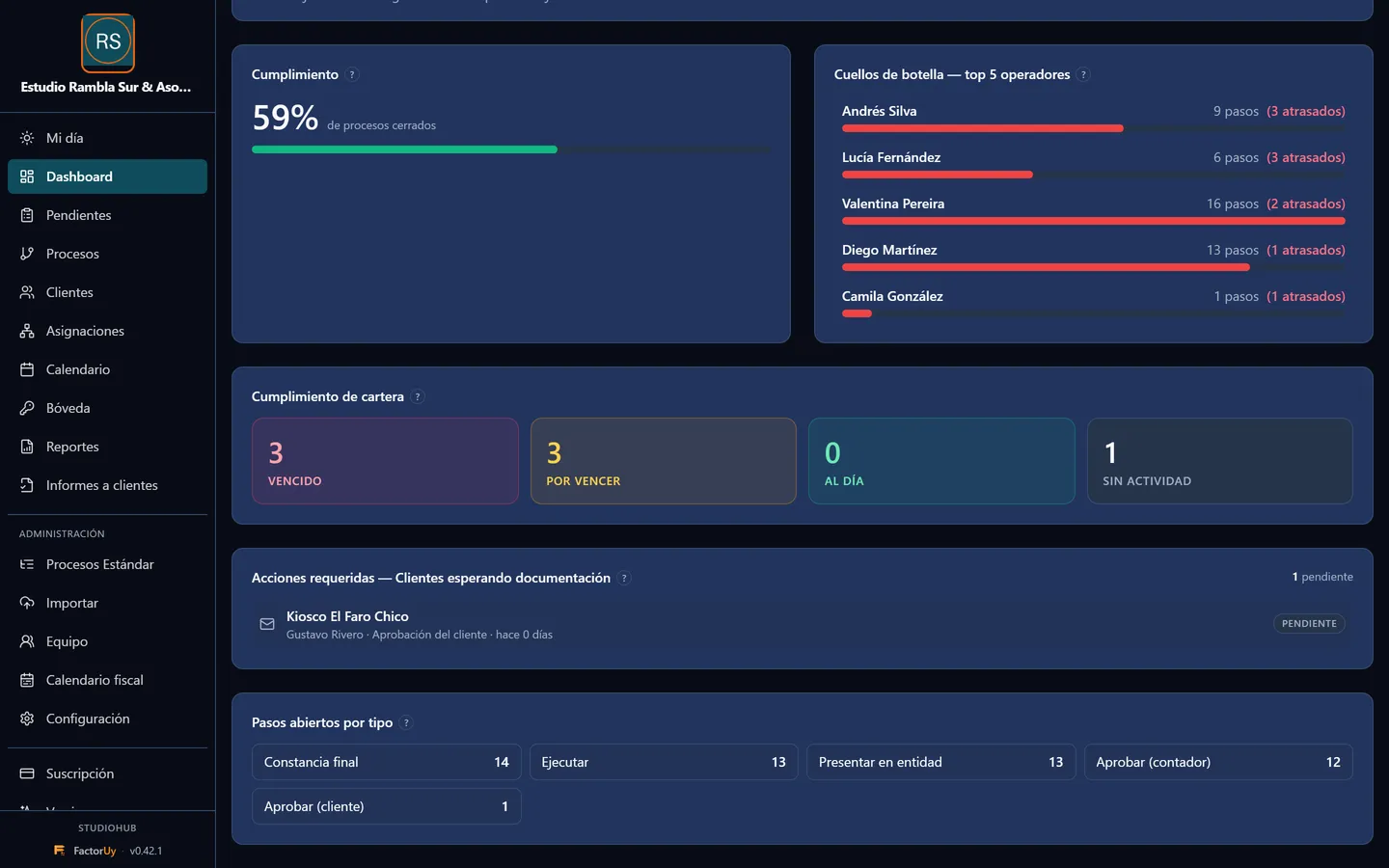Click the Procesos branch icon
This screenshot has width=1389, height=868.
coord(27,254)
